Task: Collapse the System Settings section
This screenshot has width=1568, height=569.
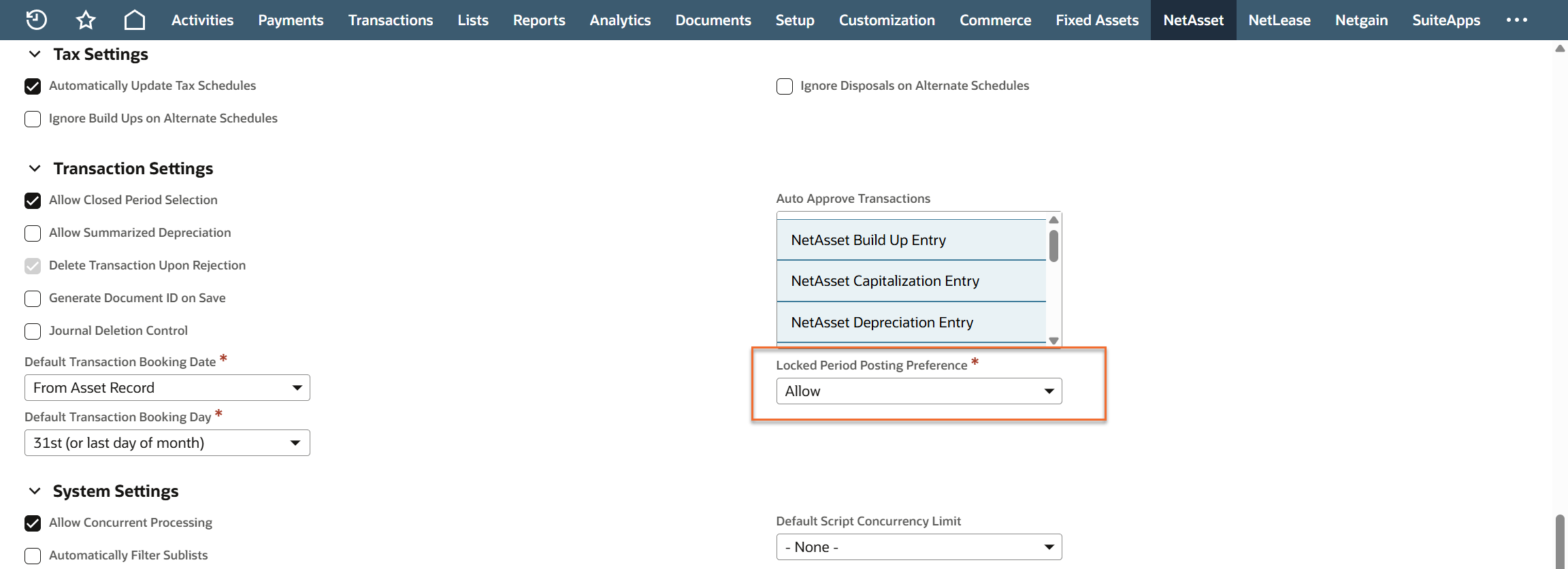Action: [x=35, y=491]
